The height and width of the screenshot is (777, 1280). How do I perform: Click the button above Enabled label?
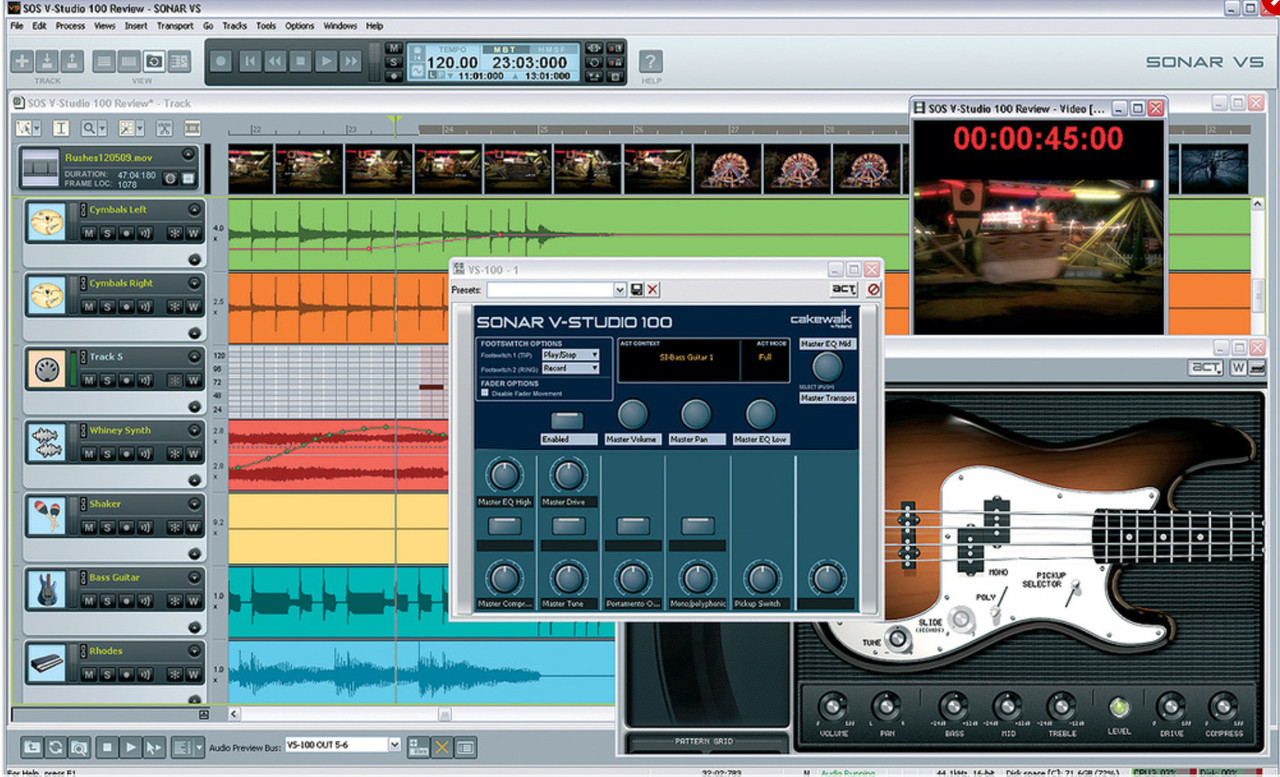click(x=567, y=421)
